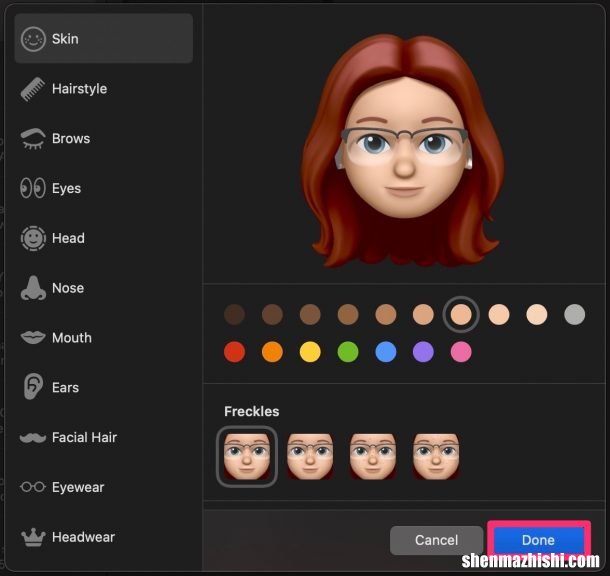Pick the purple skin color swatch
Viewport: 610px width, 576px height.
423,352
